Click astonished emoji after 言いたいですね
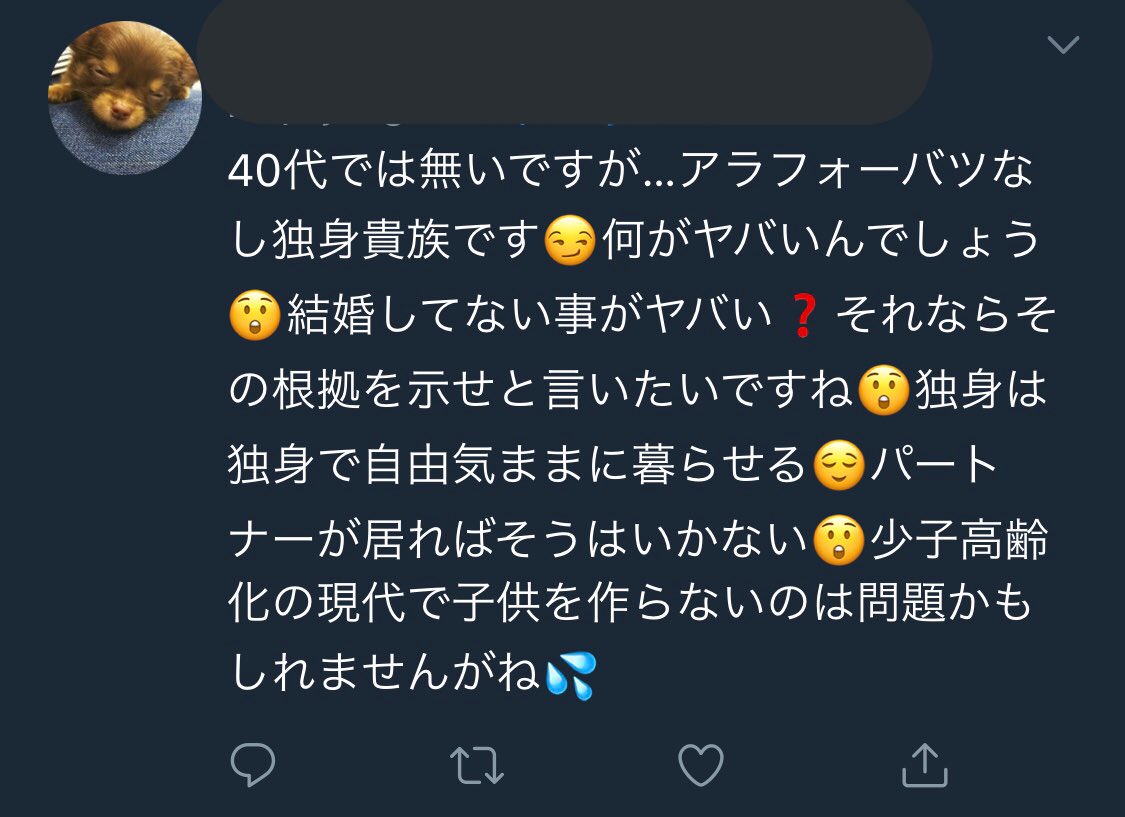 click(x=884, y=391)
